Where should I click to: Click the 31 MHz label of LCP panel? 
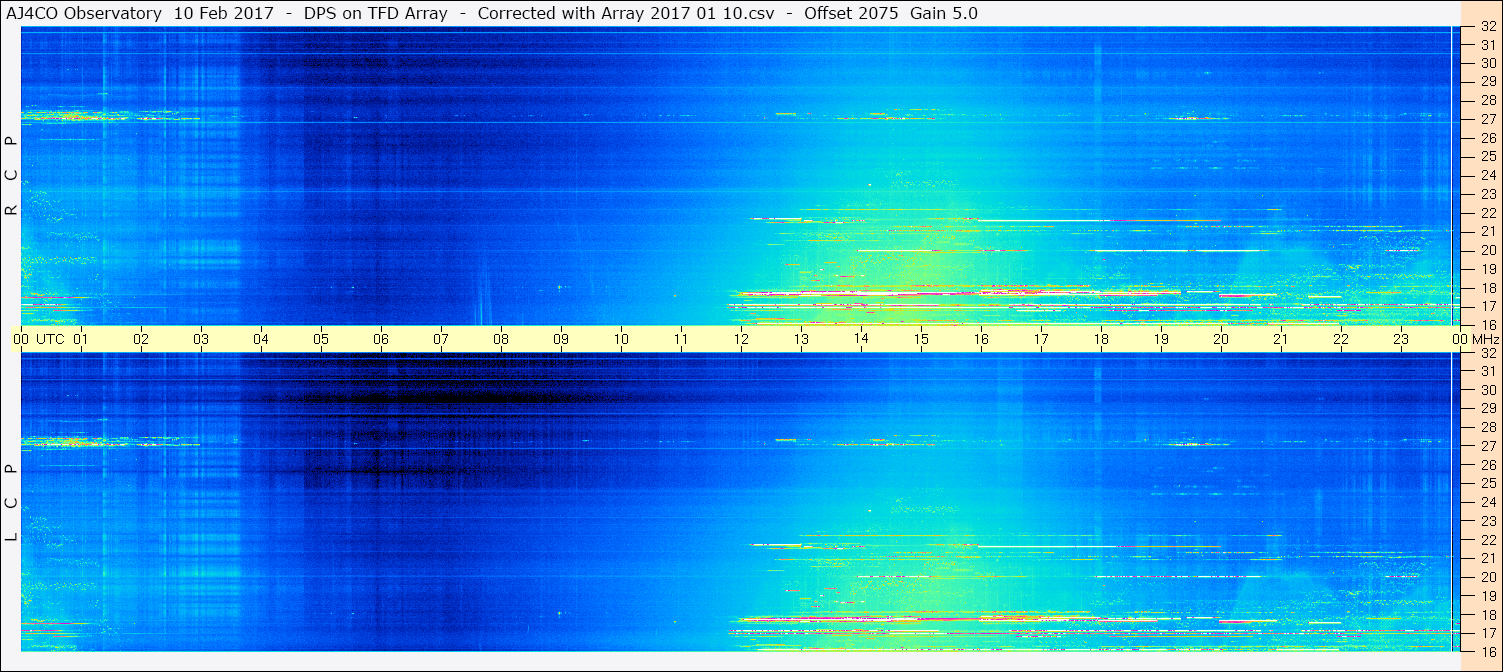click(x=1488, y=372)
